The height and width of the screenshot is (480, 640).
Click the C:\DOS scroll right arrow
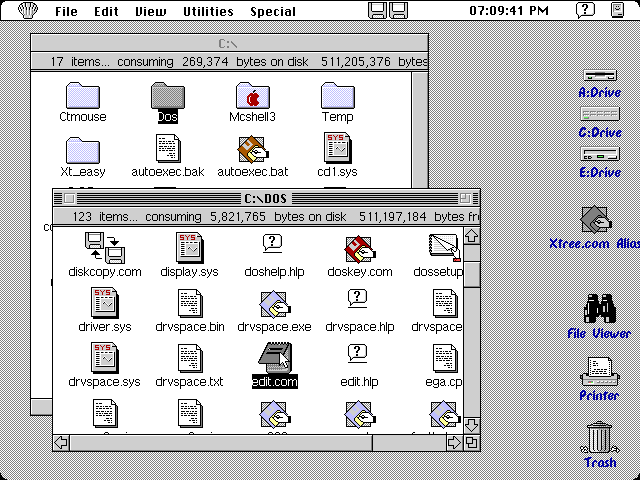pyautogui.click(x=454, y=442)
